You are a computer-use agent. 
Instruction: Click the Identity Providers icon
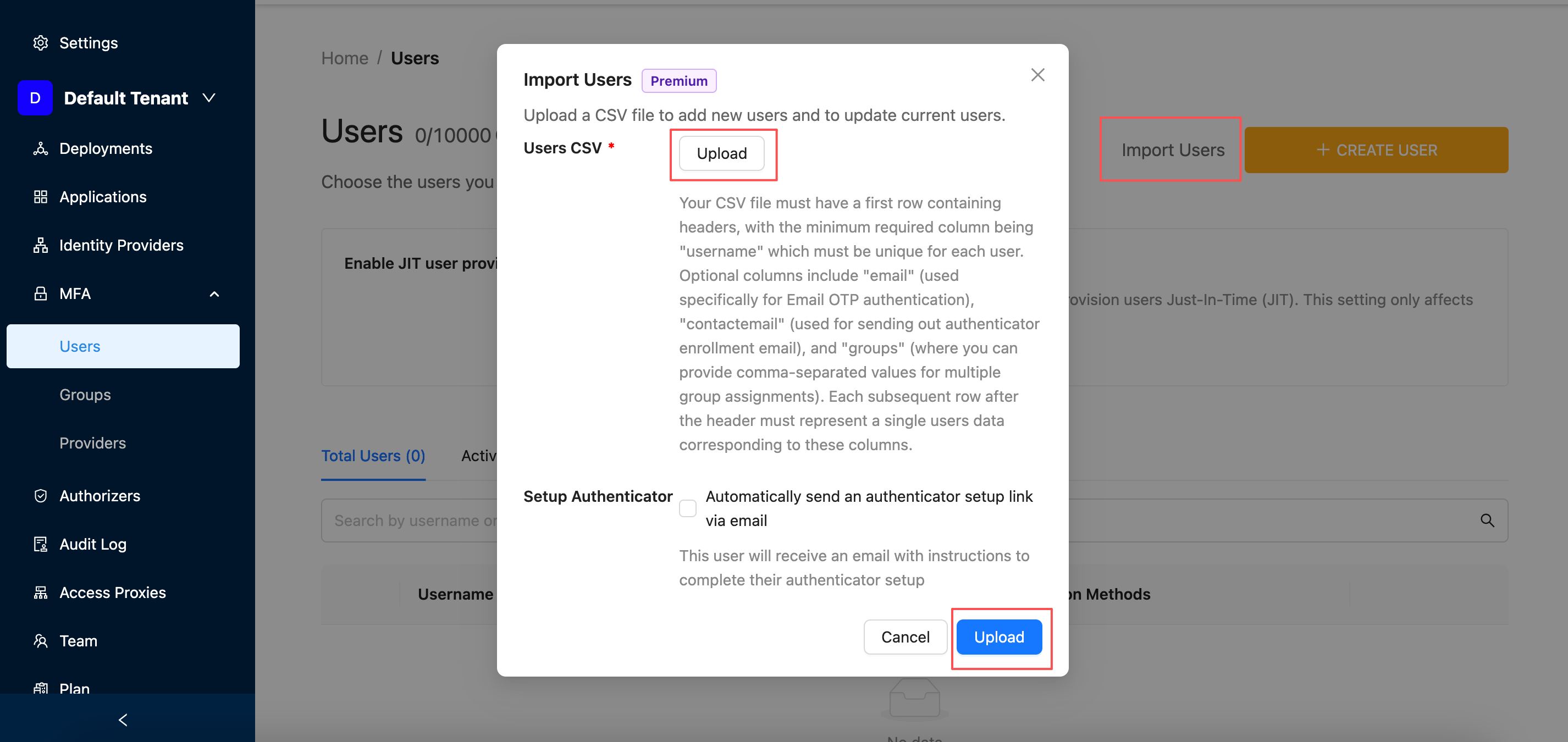click(x=40, y=245)
